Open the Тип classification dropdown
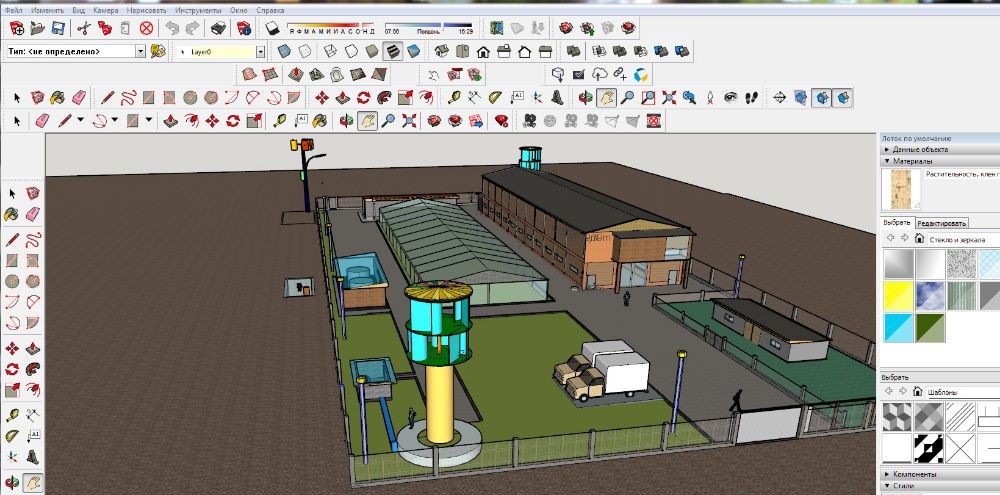The image size is (1000, 495). [140, 52]
